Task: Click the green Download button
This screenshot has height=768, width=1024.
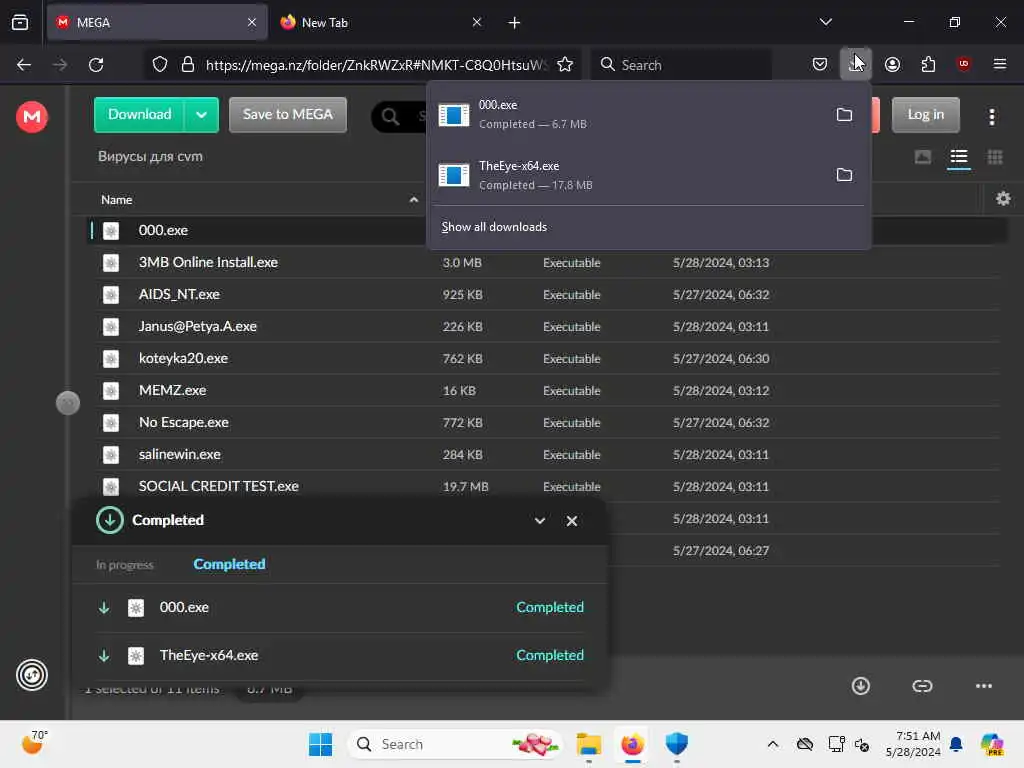Action: point(139,115)
